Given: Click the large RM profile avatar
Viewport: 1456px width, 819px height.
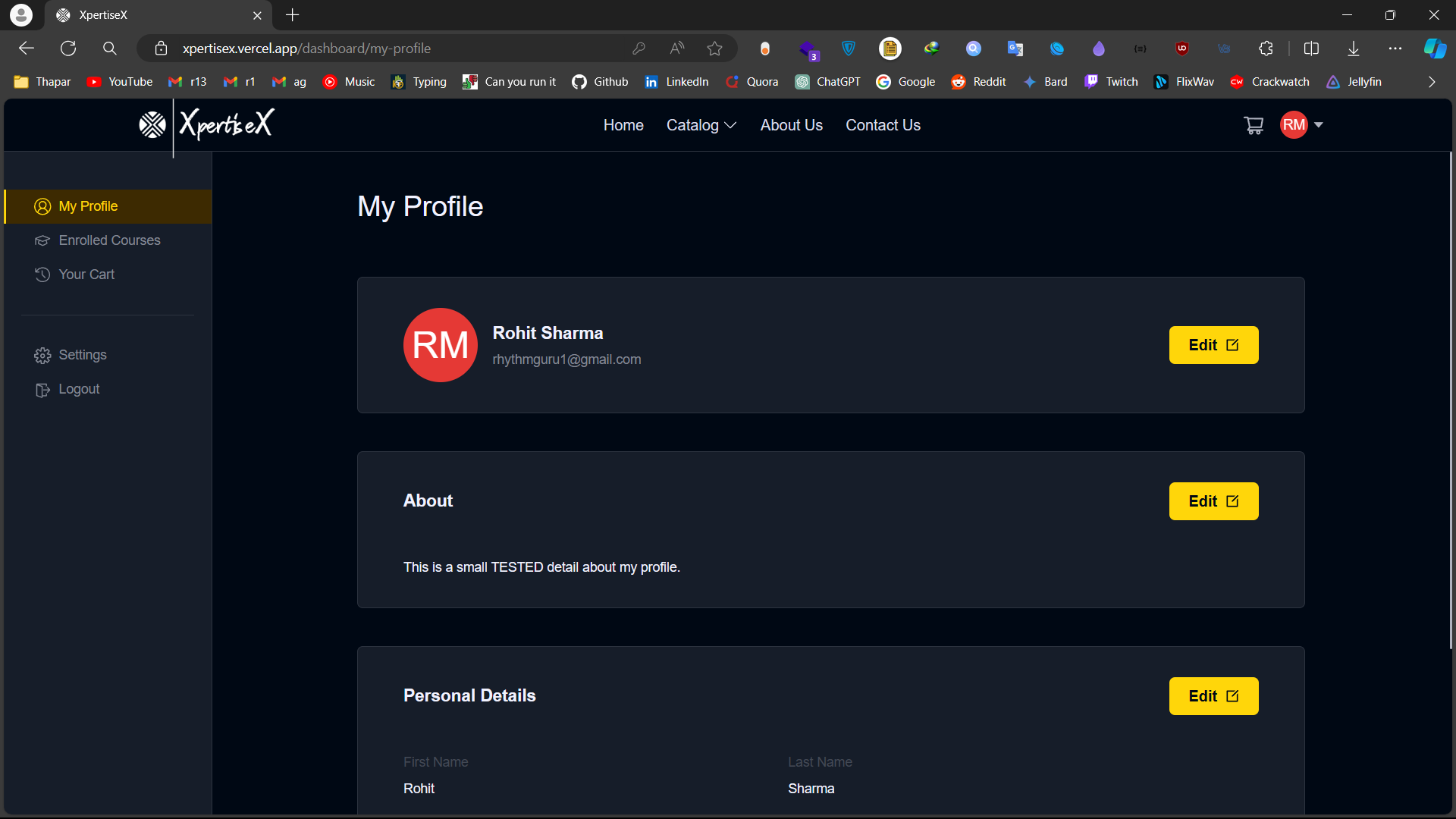Looking at the screenshot, I should 440,345.
